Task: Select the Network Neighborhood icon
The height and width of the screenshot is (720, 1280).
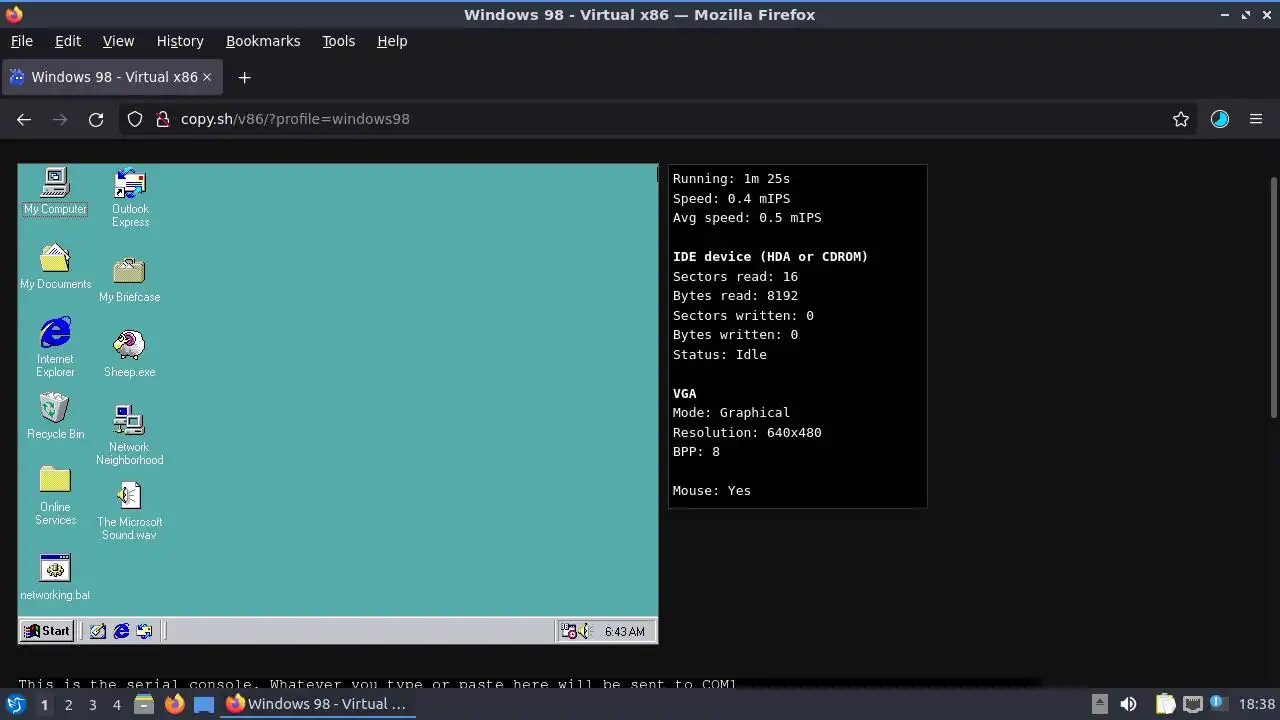Action: pyautogui.click(x=129, y=435)
